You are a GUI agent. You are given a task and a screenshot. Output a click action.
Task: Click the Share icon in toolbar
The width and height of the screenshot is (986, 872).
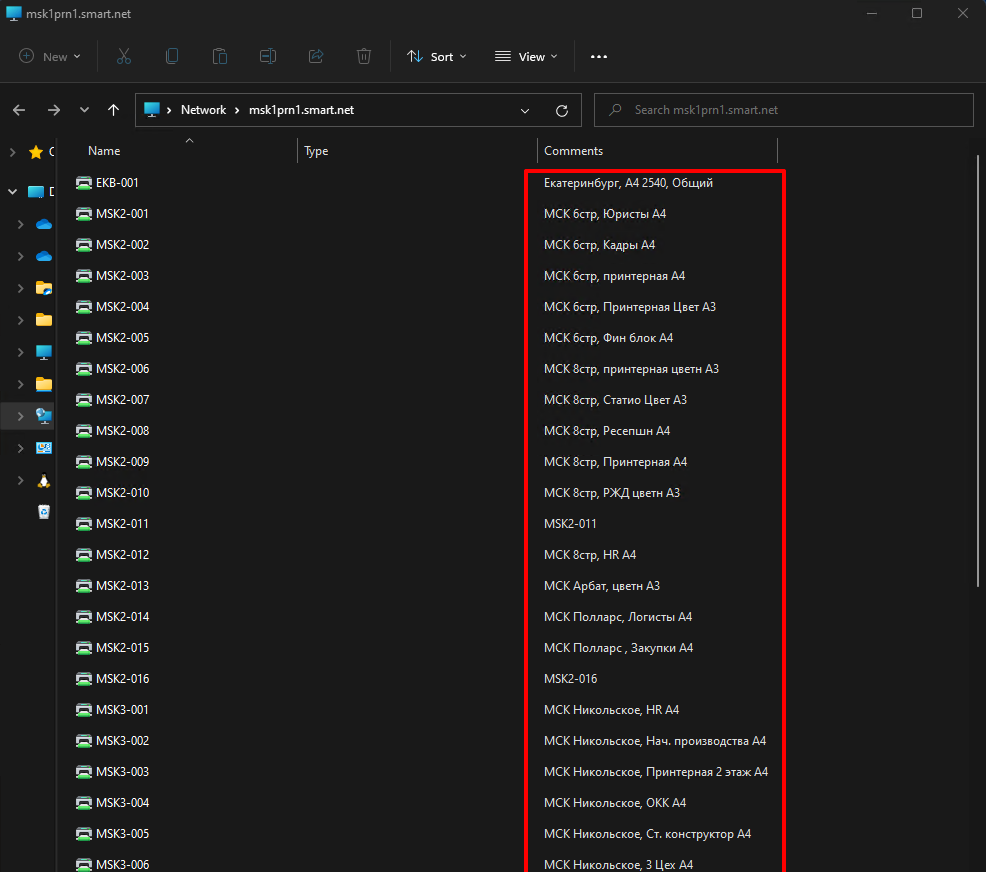click(x=316, y=57)
